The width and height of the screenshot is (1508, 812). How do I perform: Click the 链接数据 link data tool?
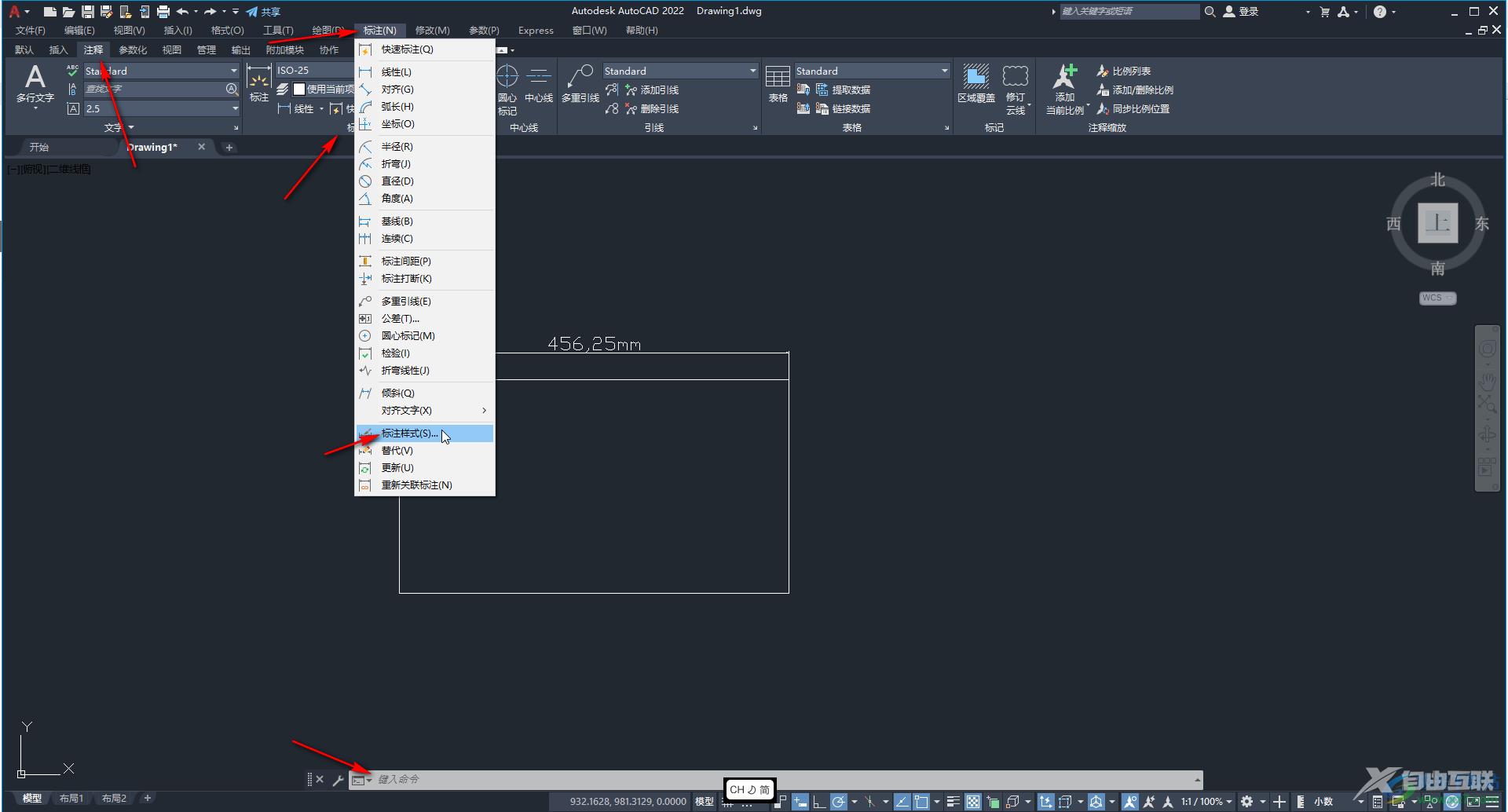point(843,109)
